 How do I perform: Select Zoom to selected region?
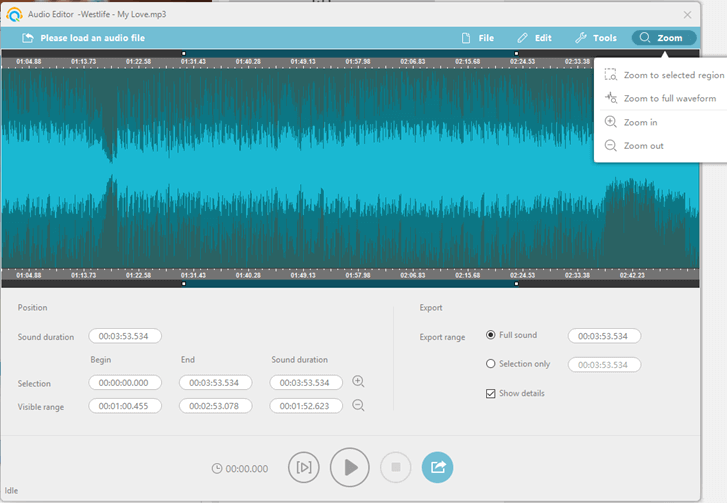[x=672, y=75]
